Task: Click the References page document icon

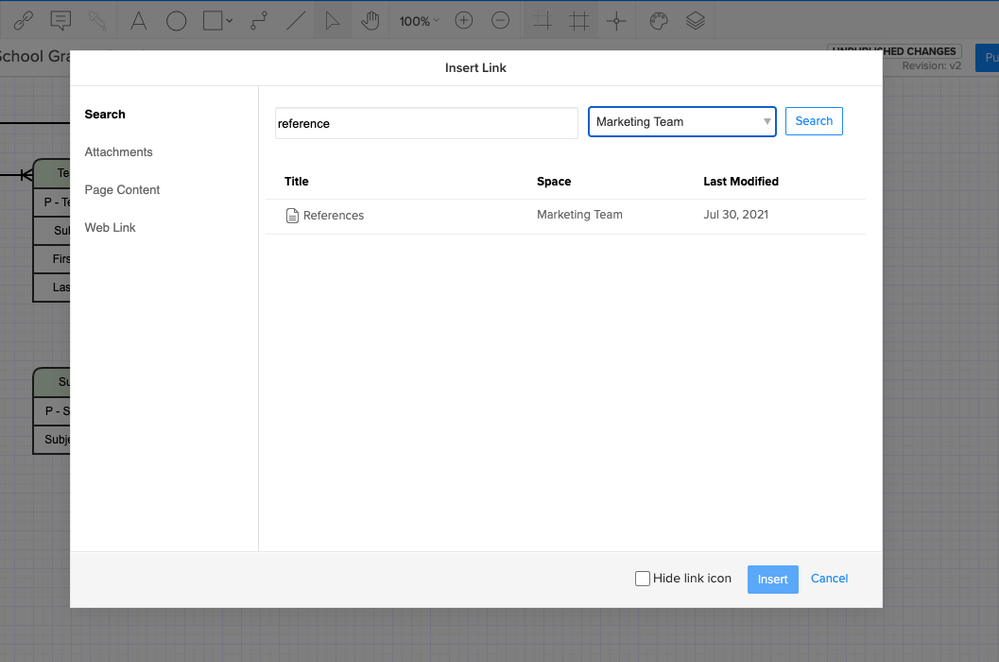Action: point(292,215)
